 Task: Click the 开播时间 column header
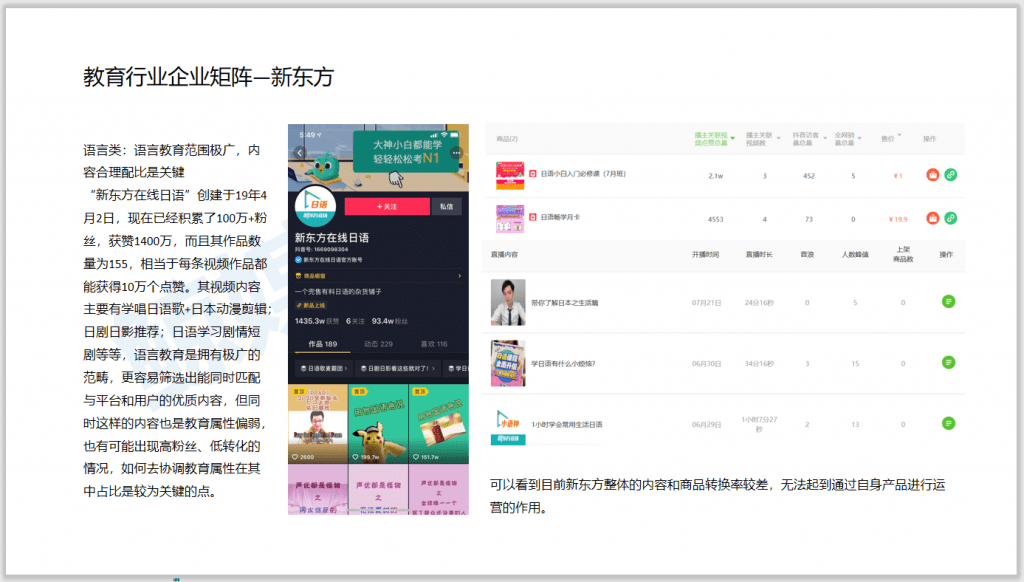pyautogui.click(x=705, y=255)
